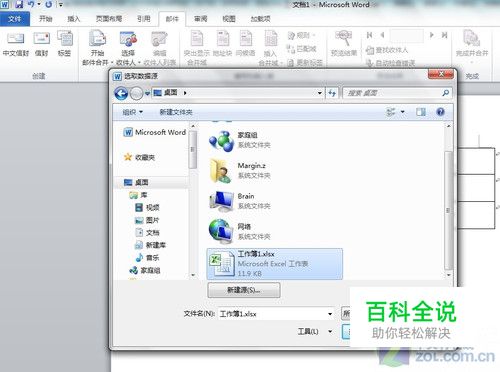This screenshot has height=372, width=500.
Task: Expand the address bar path dropdown
Action: [319, 93]
